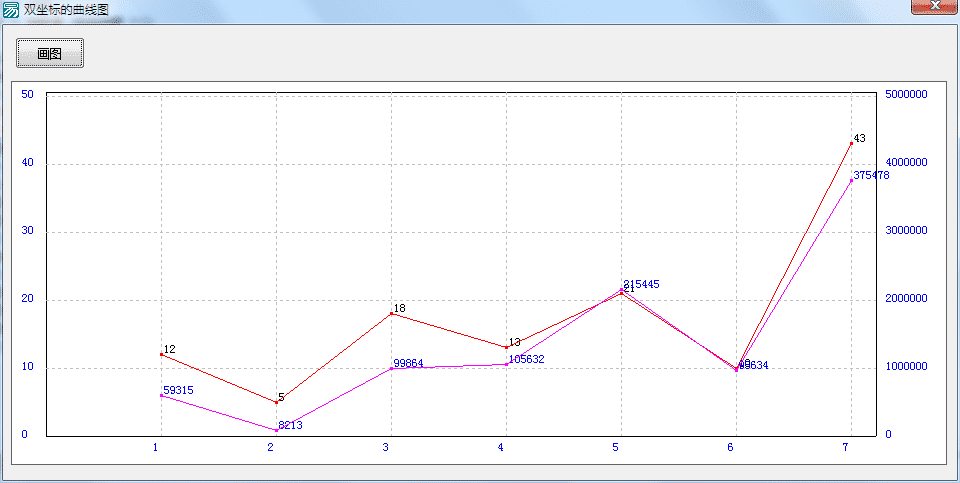
Task: Click the magenta point labeled 8213
Action: pyautogui.click(x=276, y=430)
